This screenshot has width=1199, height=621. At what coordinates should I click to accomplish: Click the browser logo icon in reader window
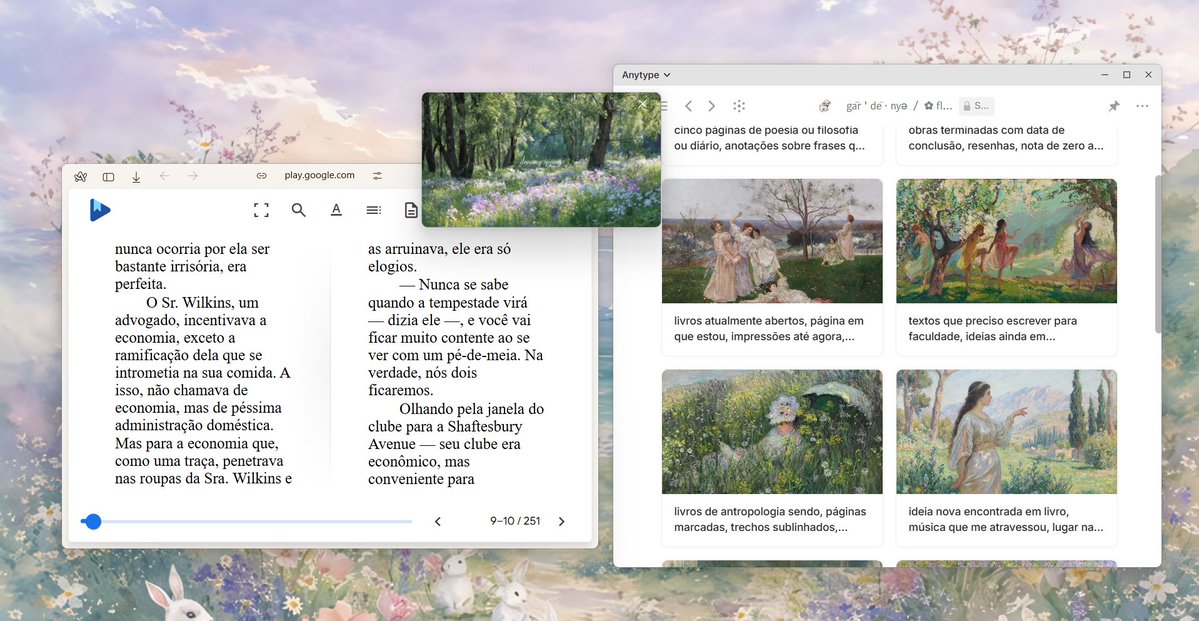(x=80, y=177)
